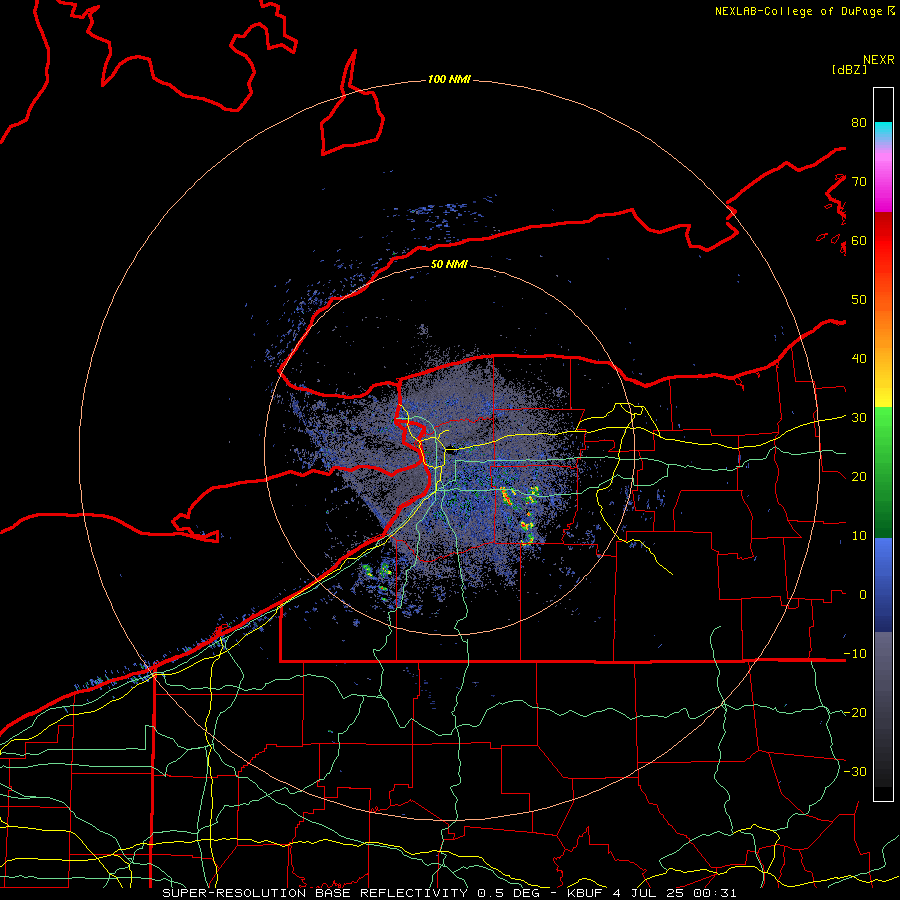Screen dimensions: 900x900
Task: Click the cyan top segment of the color bar
Action: coord(883,131)
